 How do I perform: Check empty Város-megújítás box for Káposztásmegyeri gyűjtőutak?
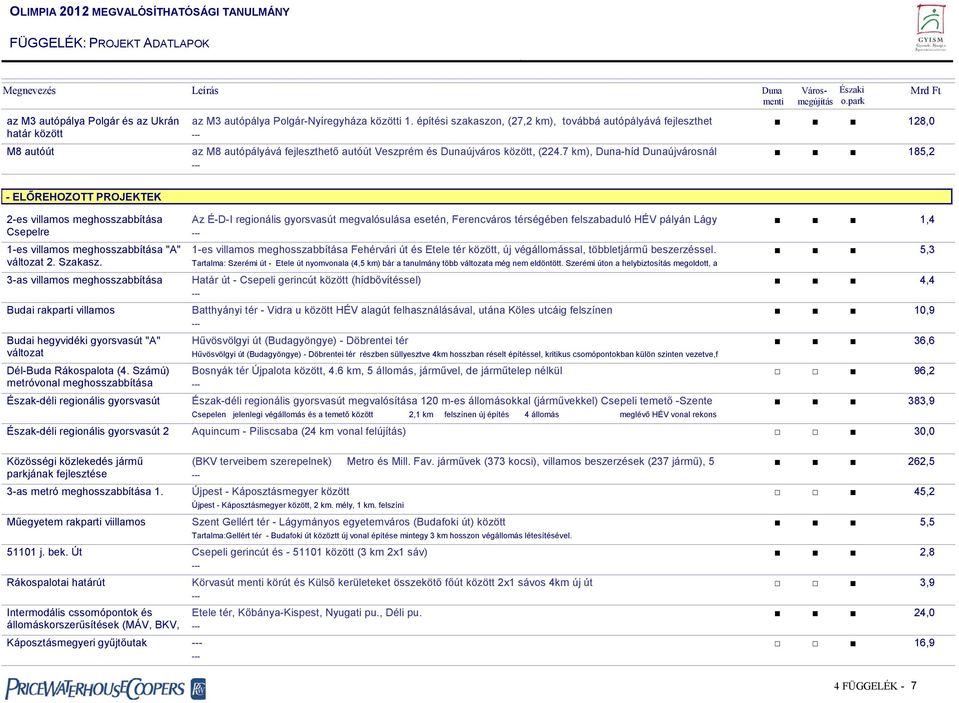tap(815, 644)
